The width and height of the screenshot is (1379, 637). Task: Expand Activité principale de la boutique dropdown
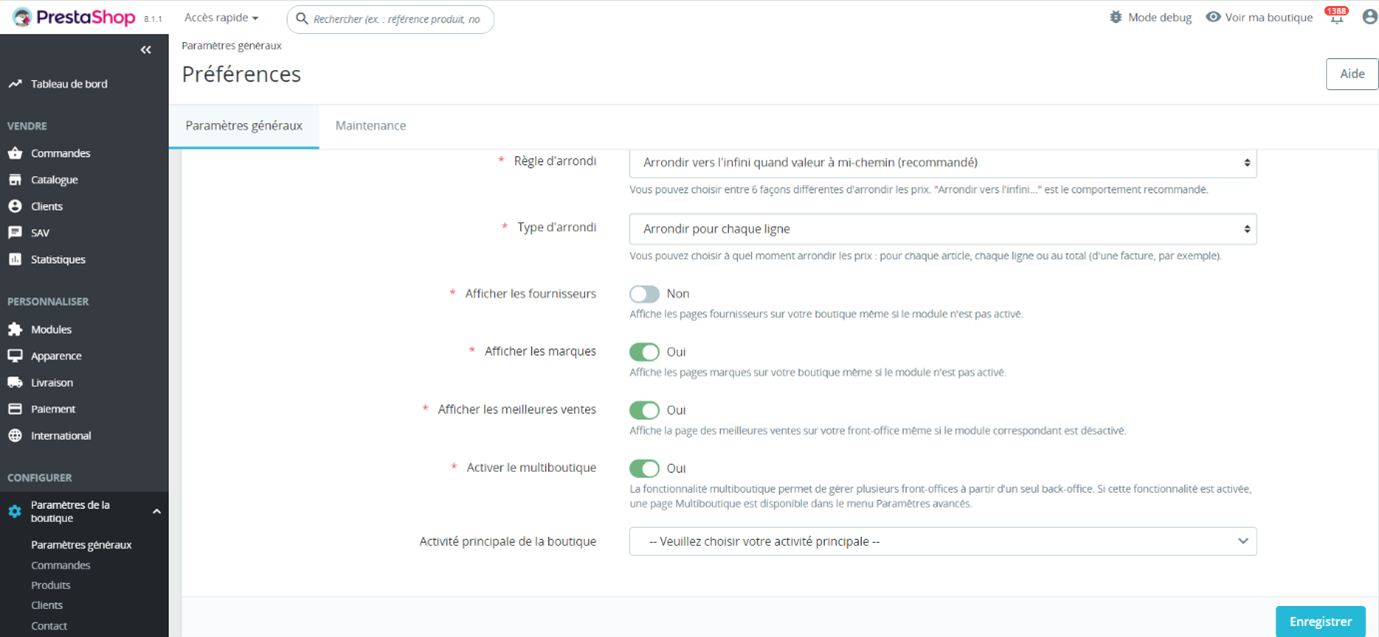942,541
